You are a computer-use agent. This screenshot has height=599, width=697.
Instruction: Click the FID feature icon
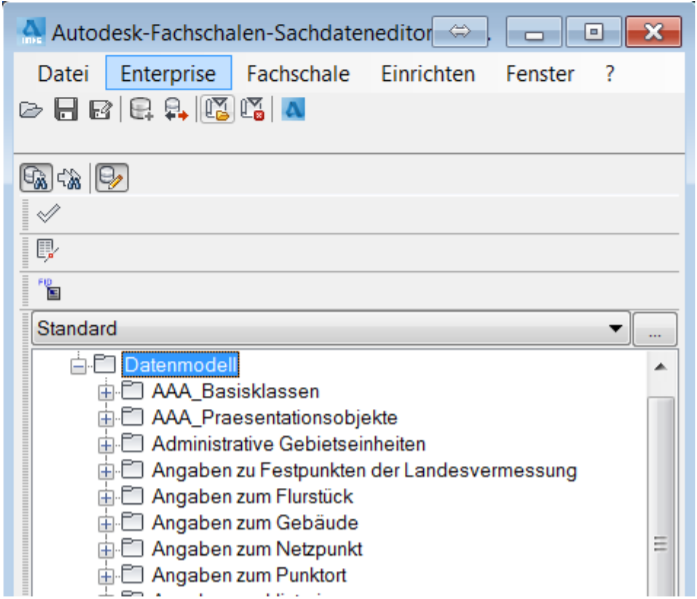tap(49, 289)
